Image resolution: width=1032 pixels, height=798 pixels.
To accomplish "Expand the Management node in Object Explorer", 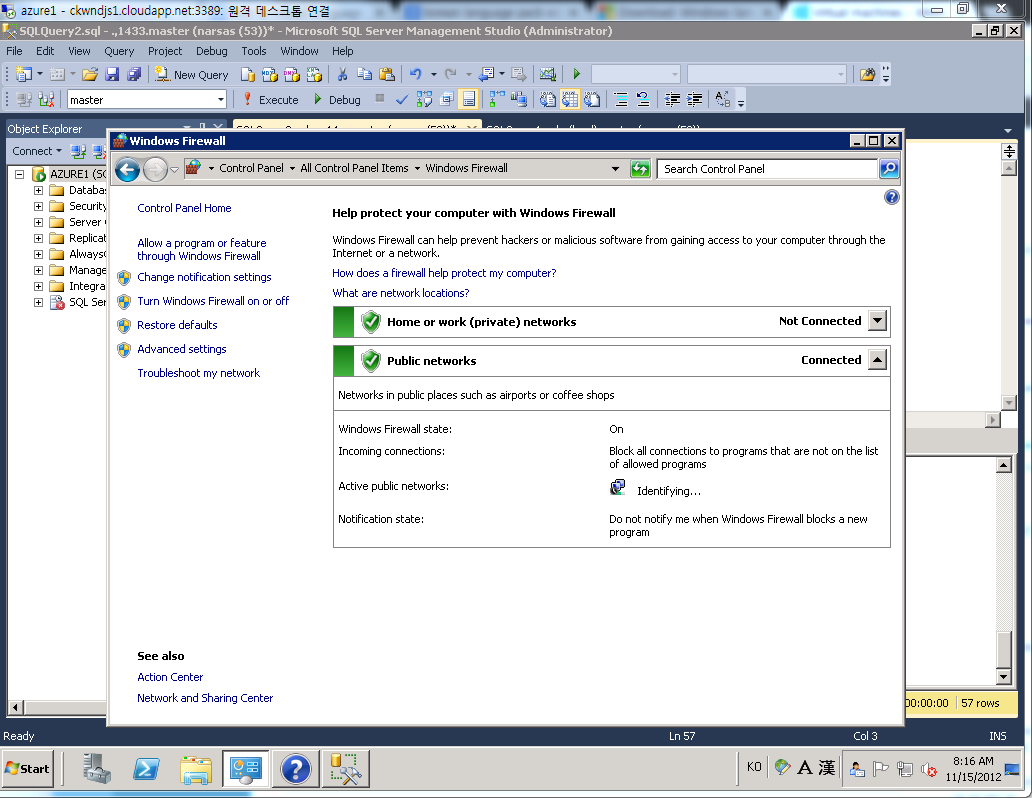I will [x=38, y=270].
